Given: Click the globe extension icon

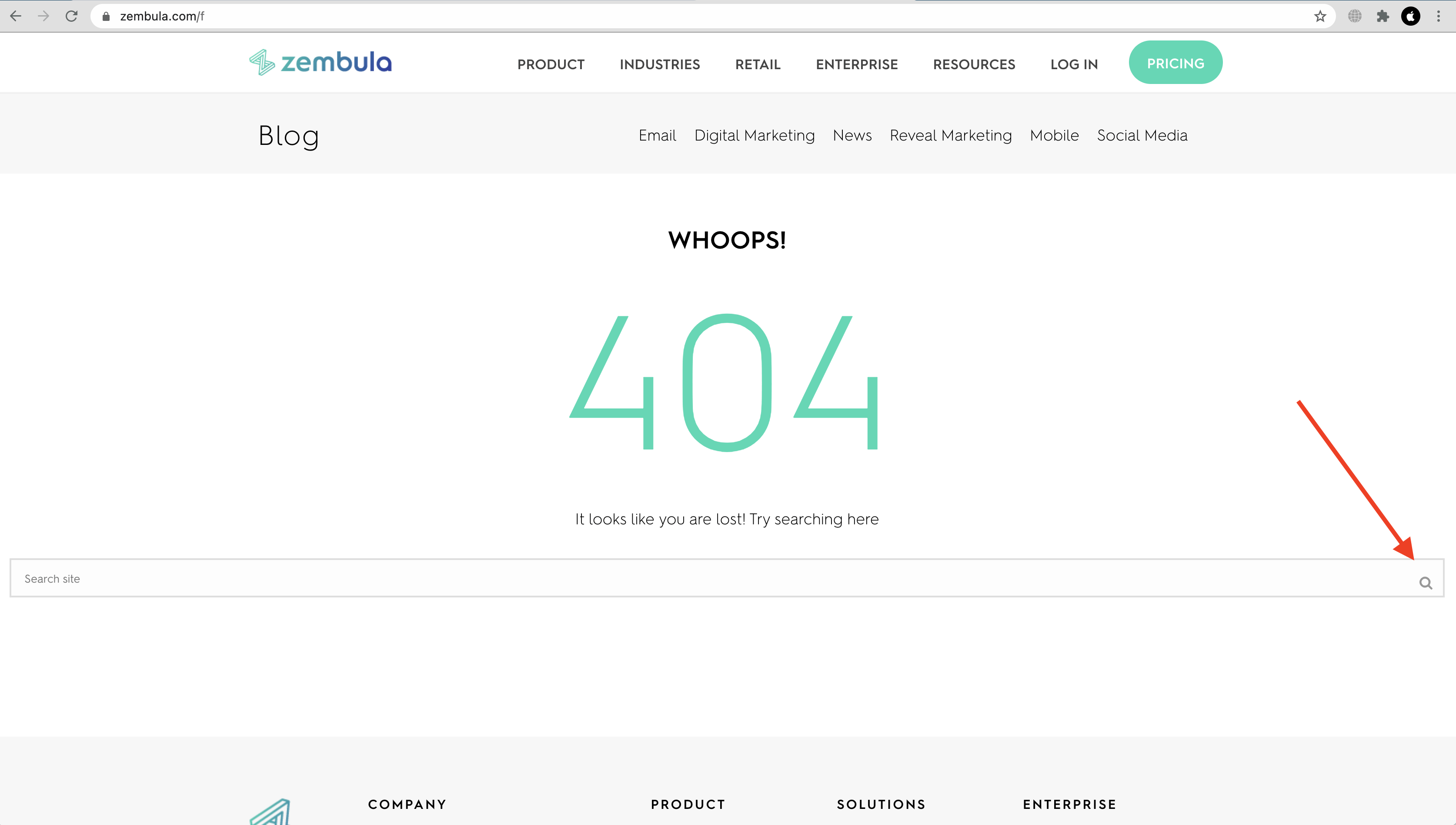Looking at the screenshot, I should click(x=1355, y=17).
